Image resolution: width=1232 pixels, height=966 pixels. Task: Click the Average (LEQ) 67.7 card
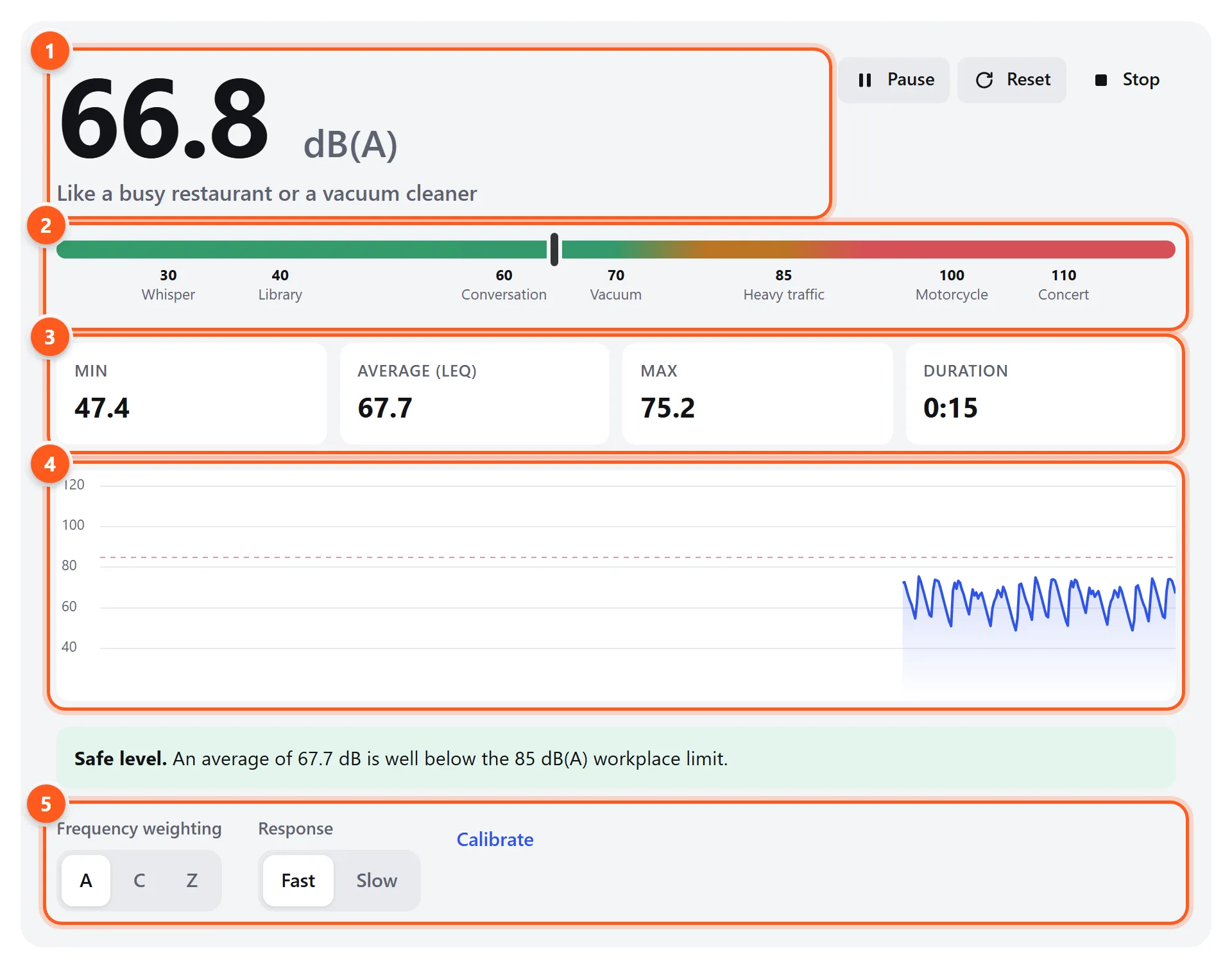point(475,394)
